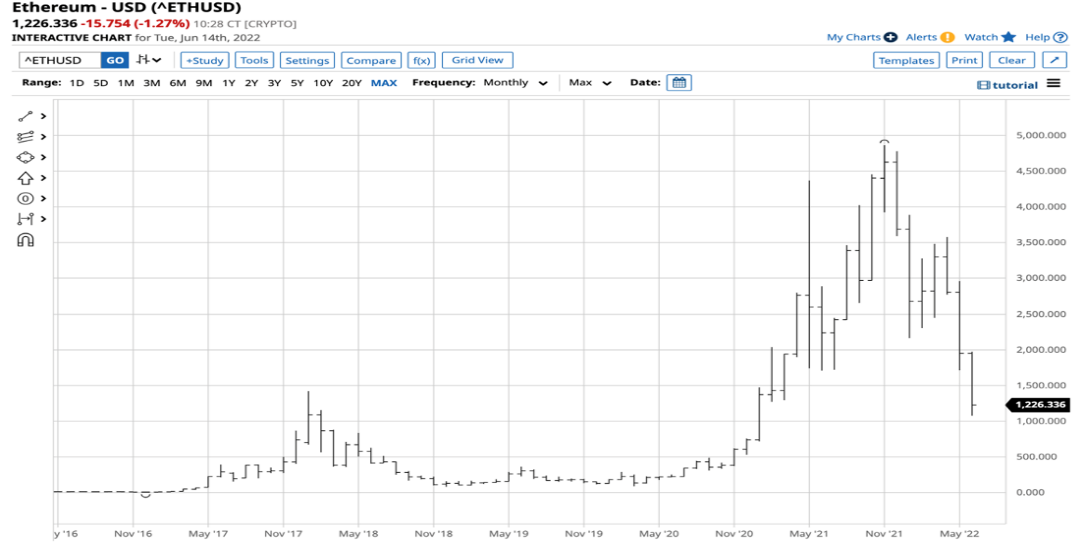Open the +Study menu
1084x553 pixels.
[205, 60]
